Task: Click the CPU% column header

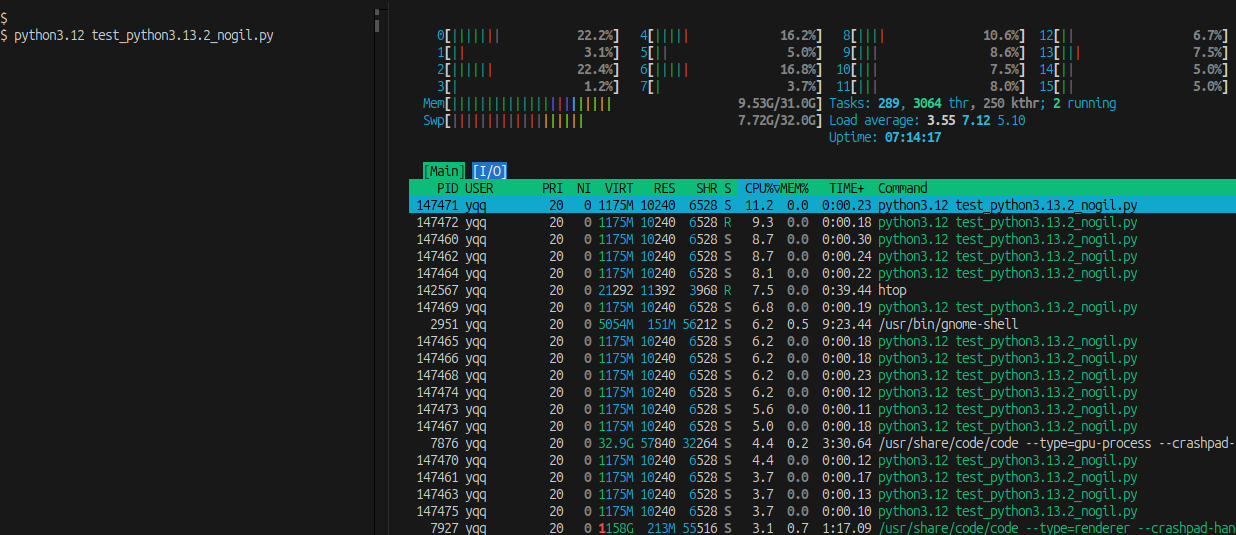Action: (x=761, y=188)
